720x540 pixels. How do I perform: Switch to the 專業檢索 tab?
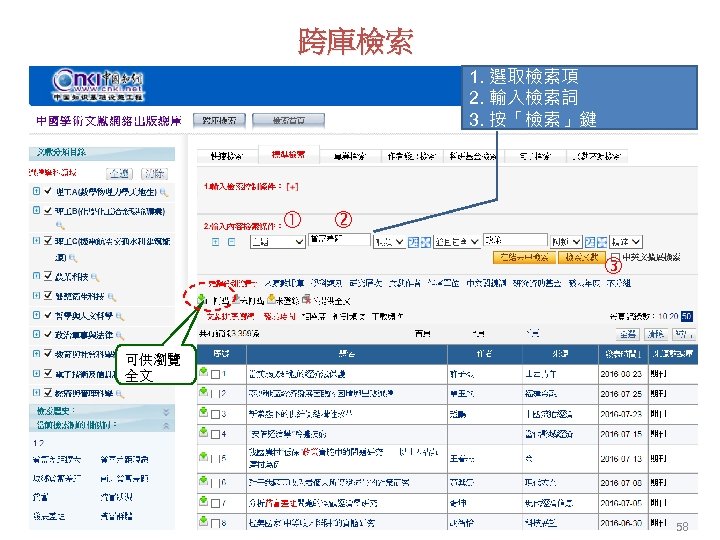coord(350,156)
